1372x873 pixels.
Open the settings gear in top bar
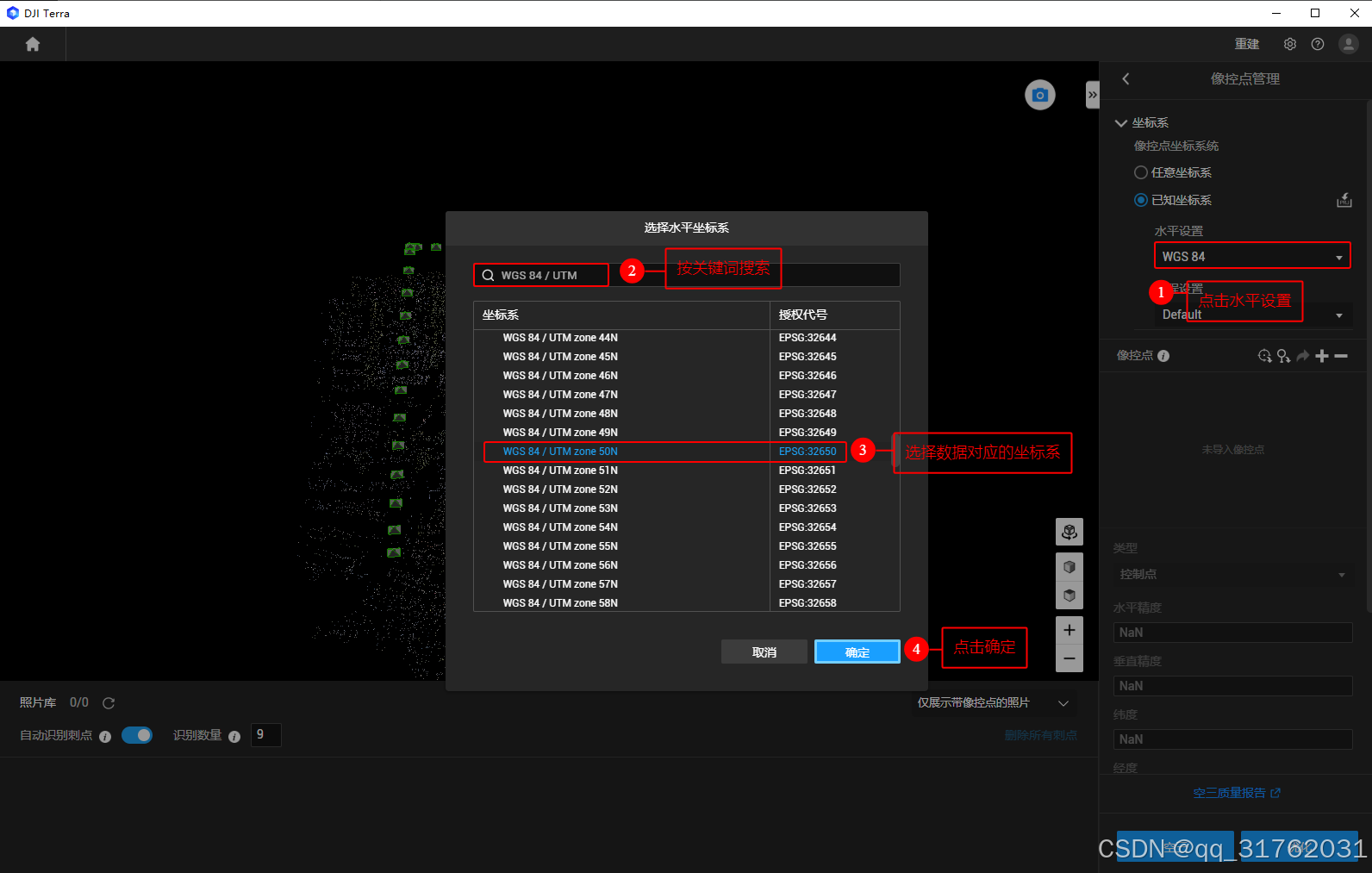point(1290,44)
